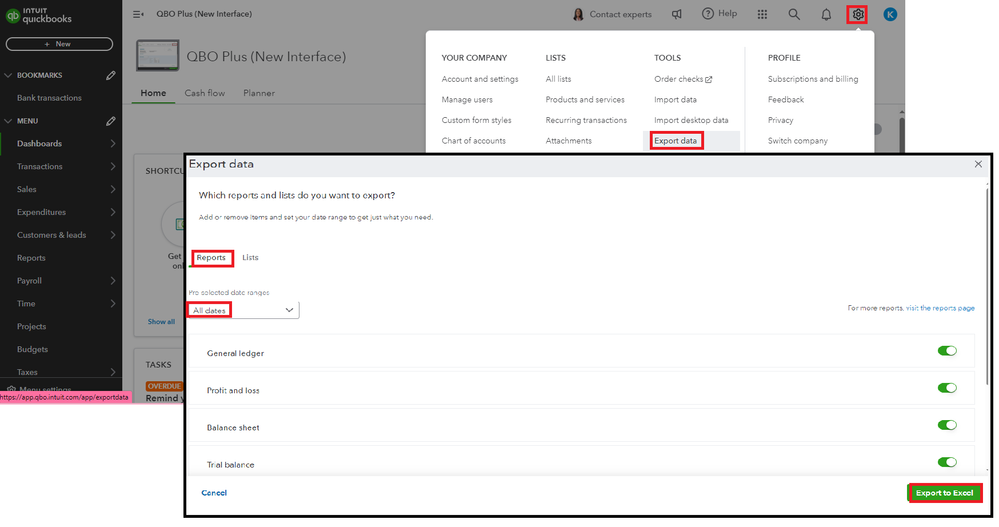Viewport: 999px width, 527px height.
Task: Expand Customers & leads chevron
Action: [112, 235]
